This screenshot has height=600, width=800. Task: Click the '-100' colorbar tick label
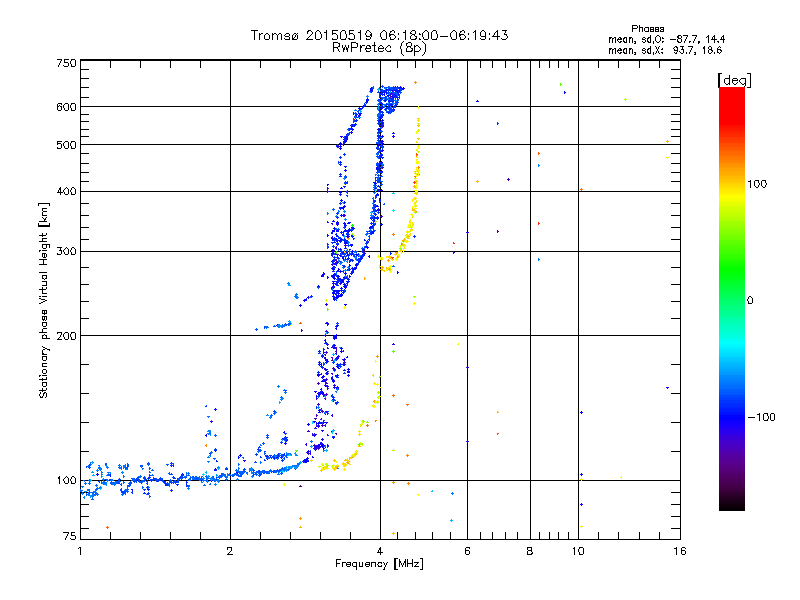click(x=761, y=417)
